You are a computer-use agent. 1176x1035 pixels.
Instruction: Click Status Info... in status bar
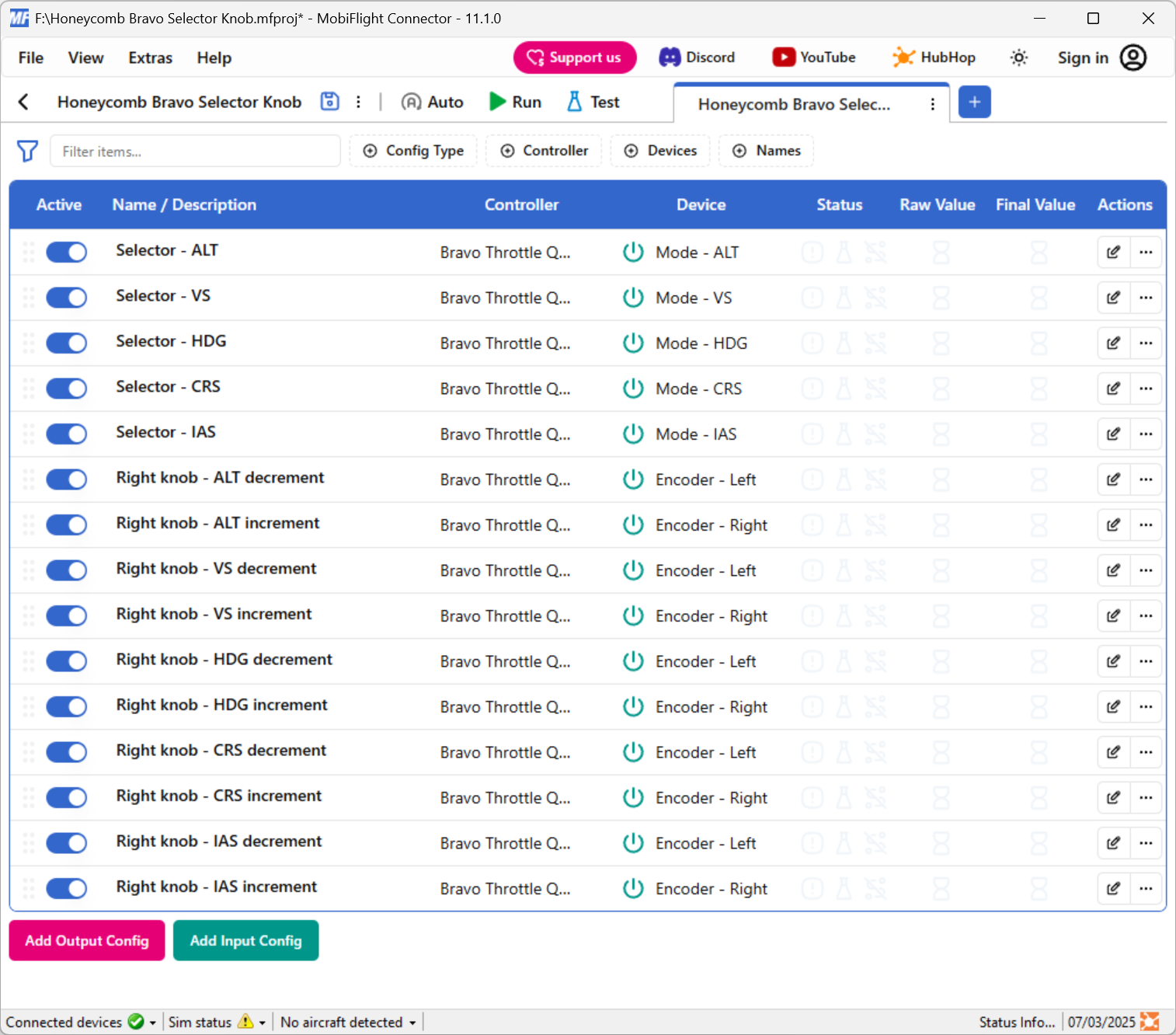point(1017,1022)
